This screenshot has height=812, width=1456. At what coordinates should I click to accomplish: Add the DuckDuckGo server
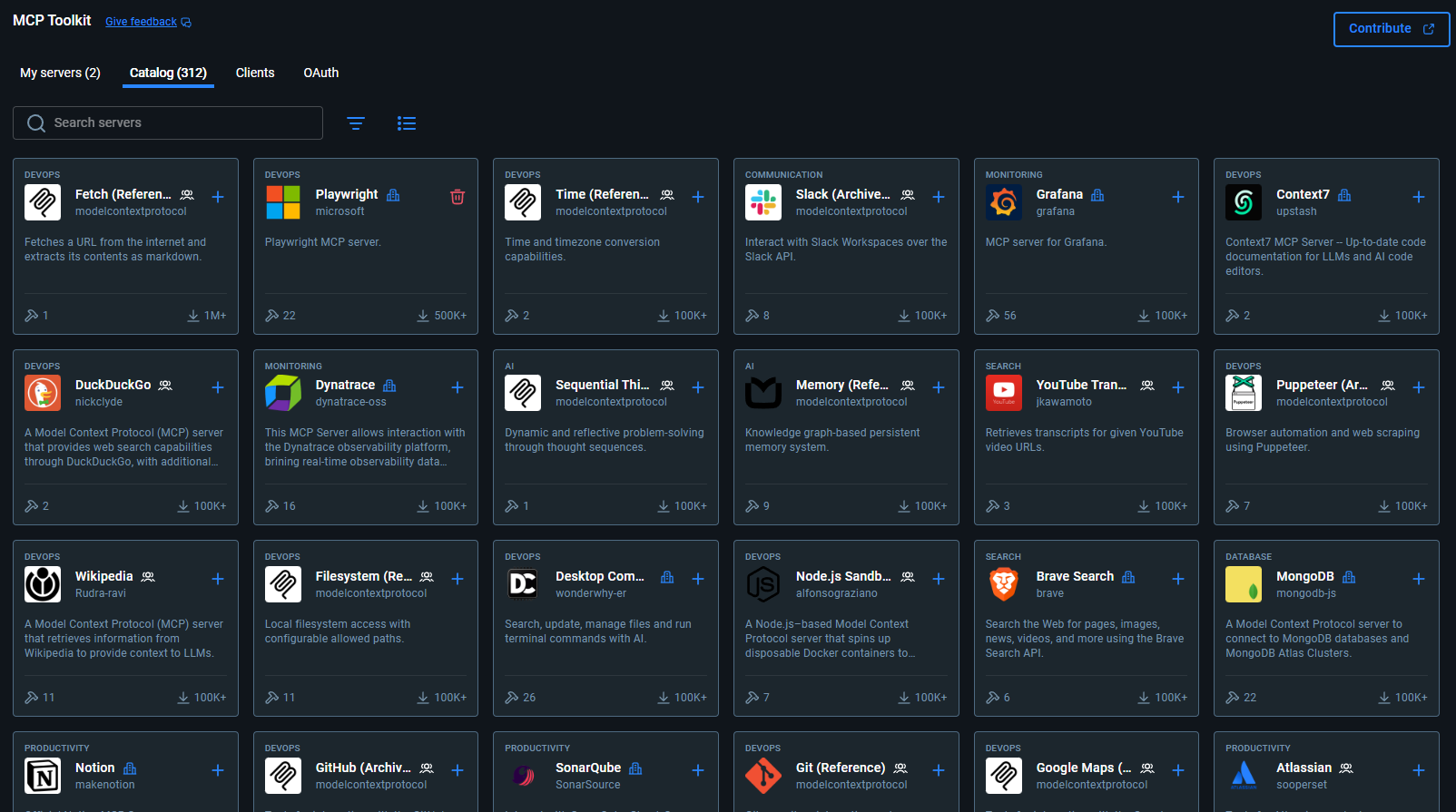pyautogui.click(x=218, y=387)
